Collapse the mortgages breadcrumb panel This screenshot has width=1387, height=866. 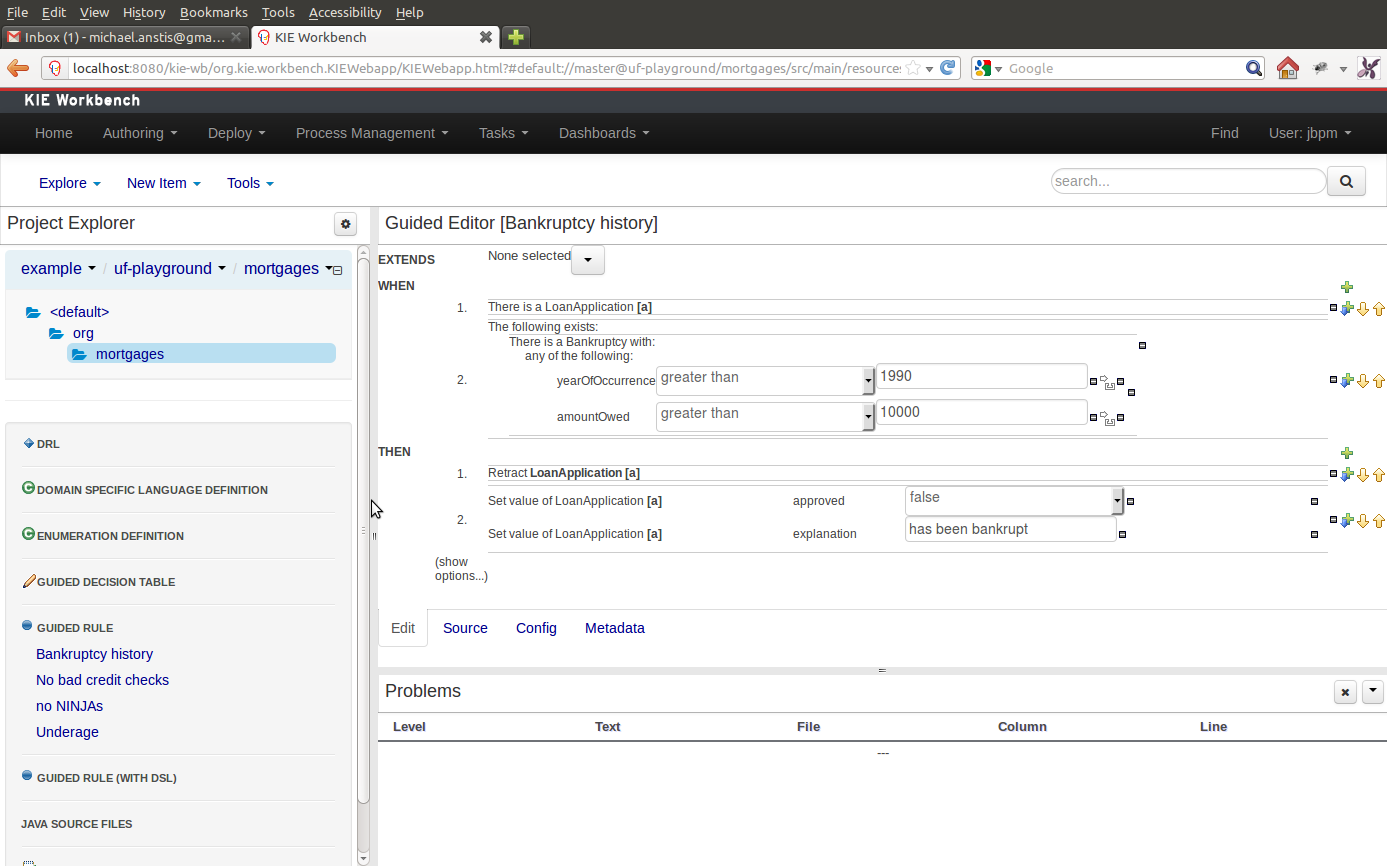click(x=337, y=270)
